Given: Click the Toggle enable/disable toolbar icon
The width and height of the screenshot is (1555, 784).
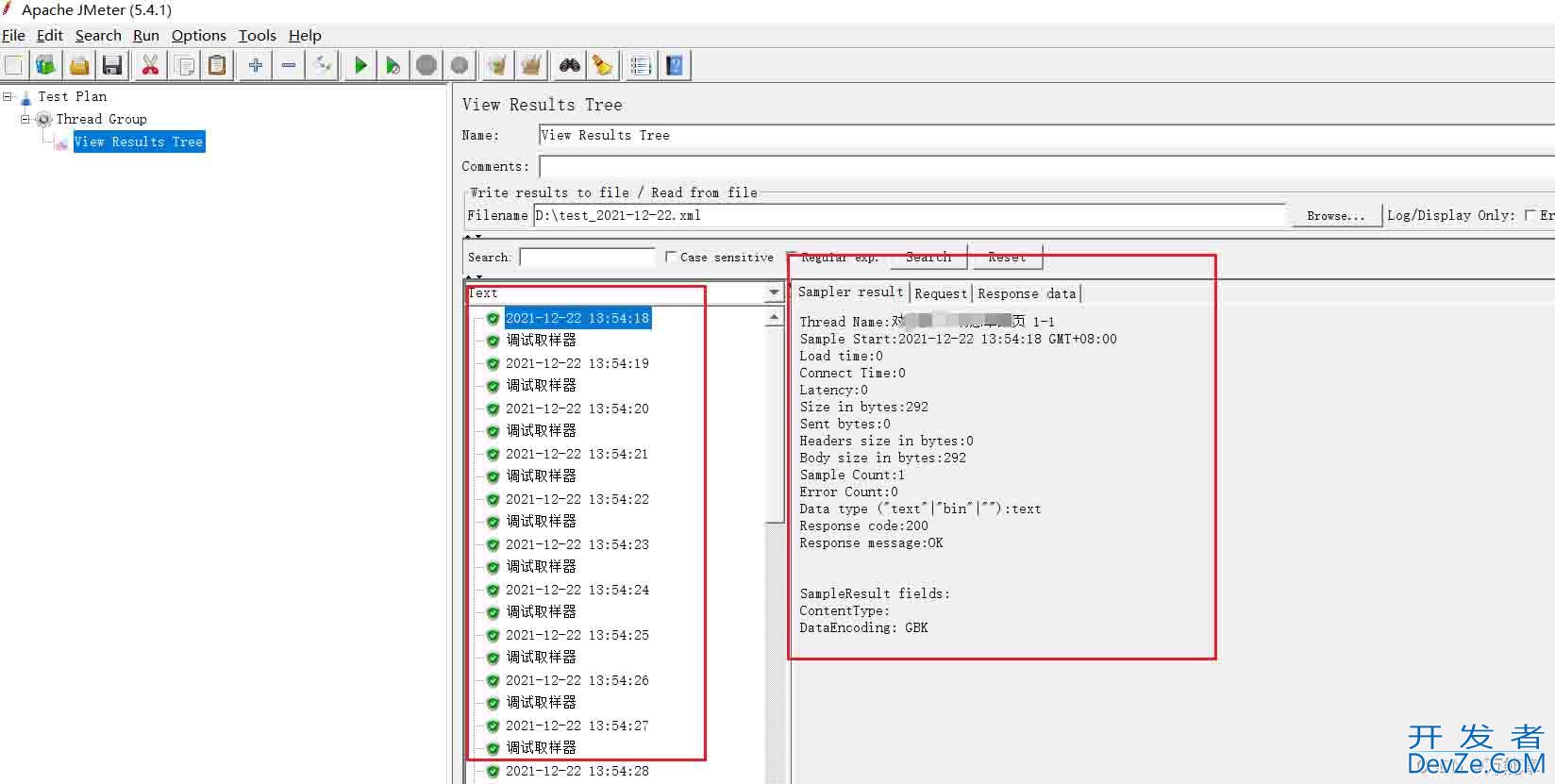Looking at the screenshot, I should point(323,65).
